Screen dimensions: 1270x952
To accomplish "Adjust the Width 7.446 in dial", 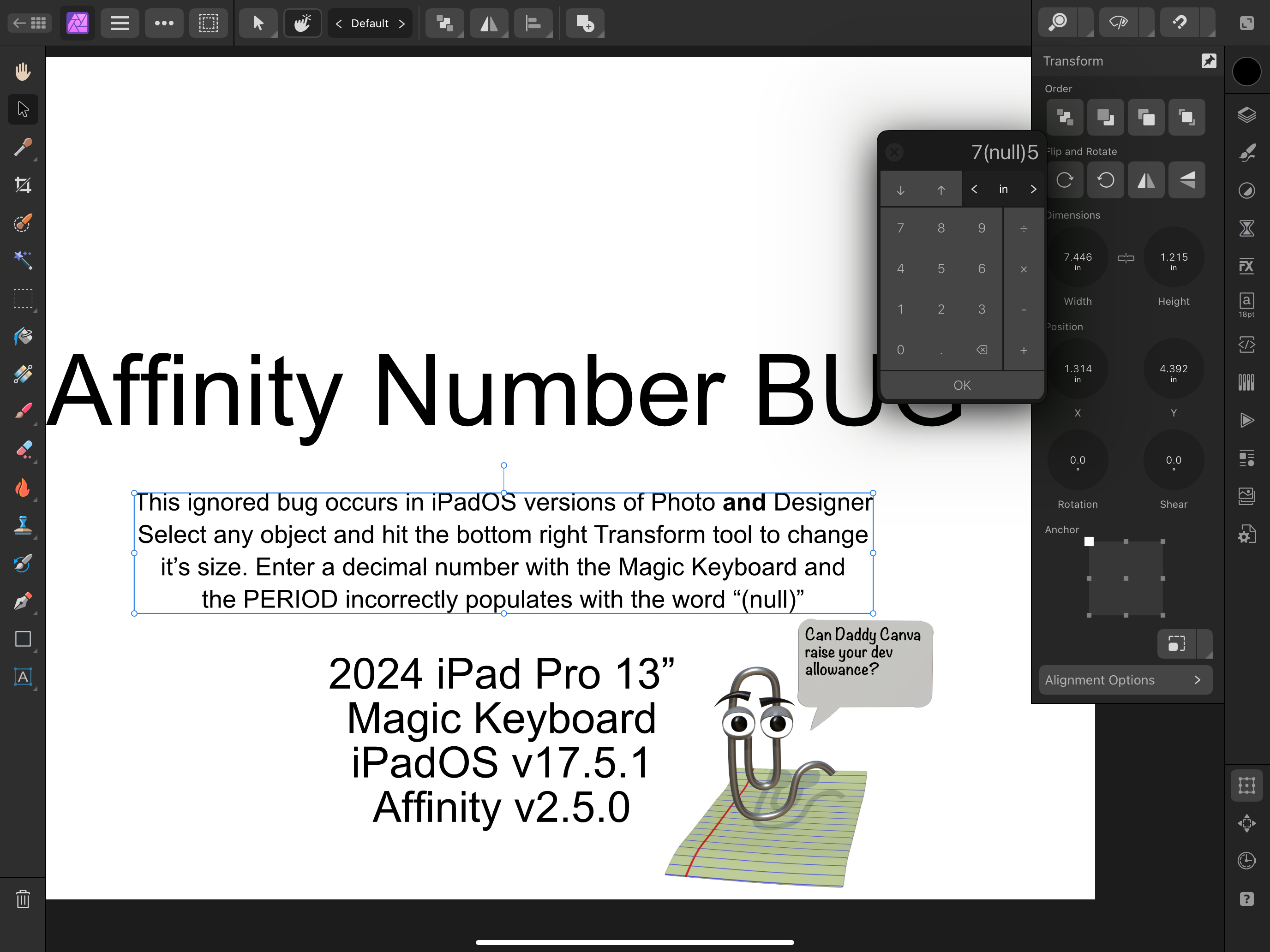I will 1078,258.
